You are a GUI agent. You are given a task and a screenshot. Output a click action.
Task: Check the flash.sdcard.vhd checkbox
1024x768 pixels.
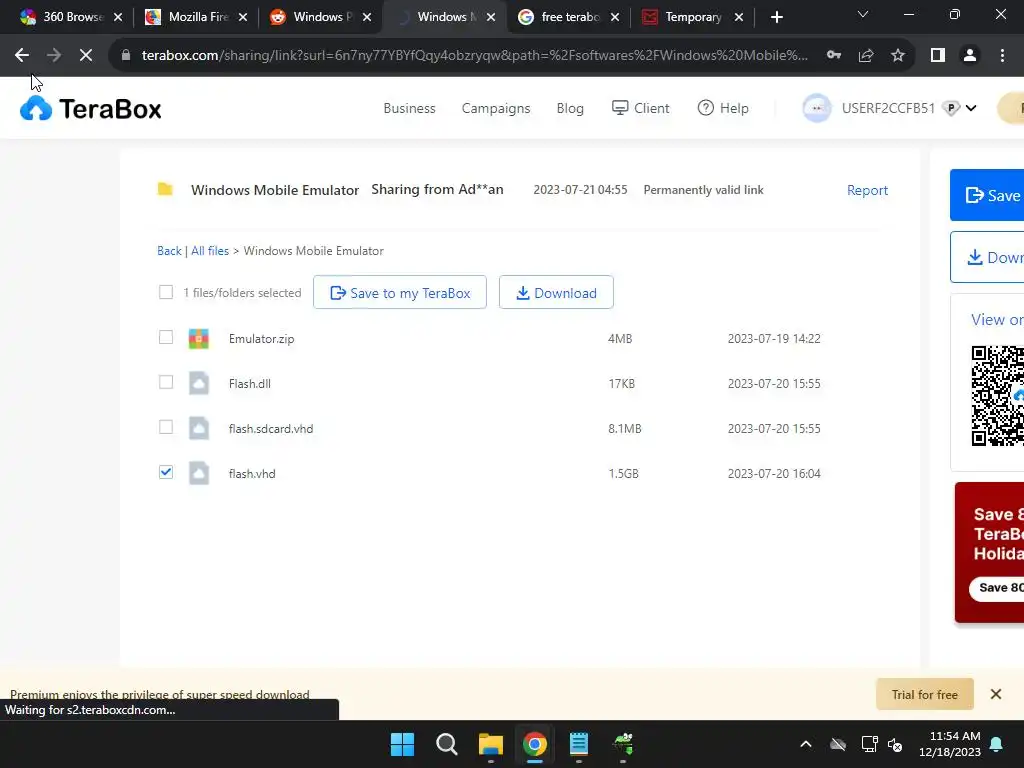pos(166,427)
